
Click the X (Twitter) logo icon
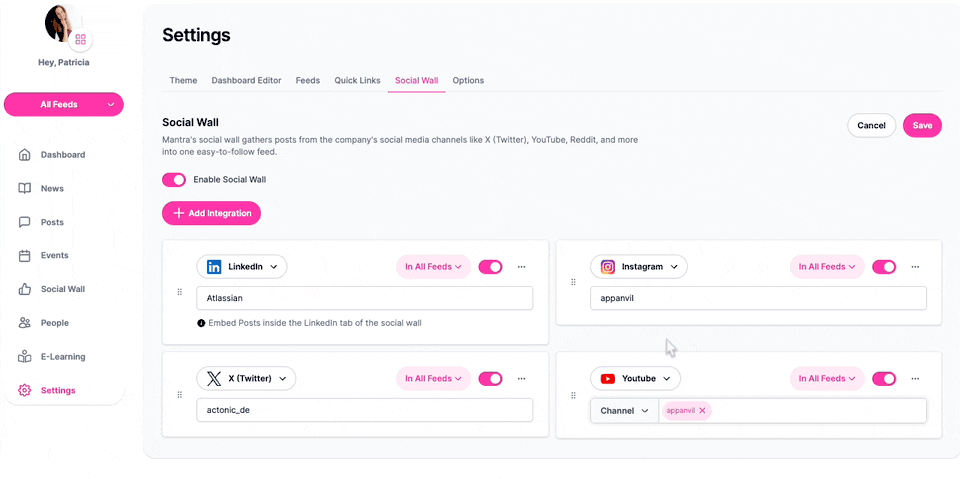pyautogui.click(x=214, y=379)
